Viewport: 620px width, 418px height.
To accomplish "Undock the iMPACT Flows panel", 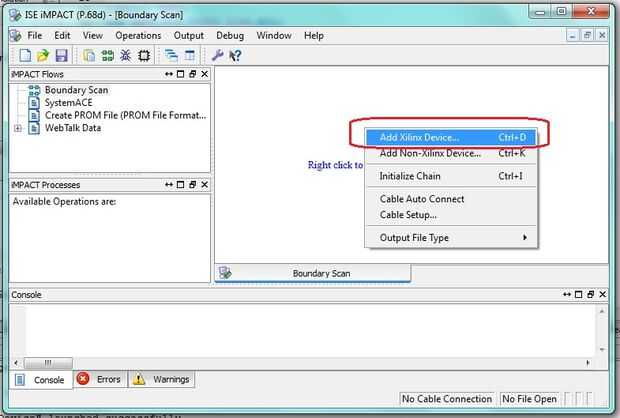I will (x=193, y=74).
